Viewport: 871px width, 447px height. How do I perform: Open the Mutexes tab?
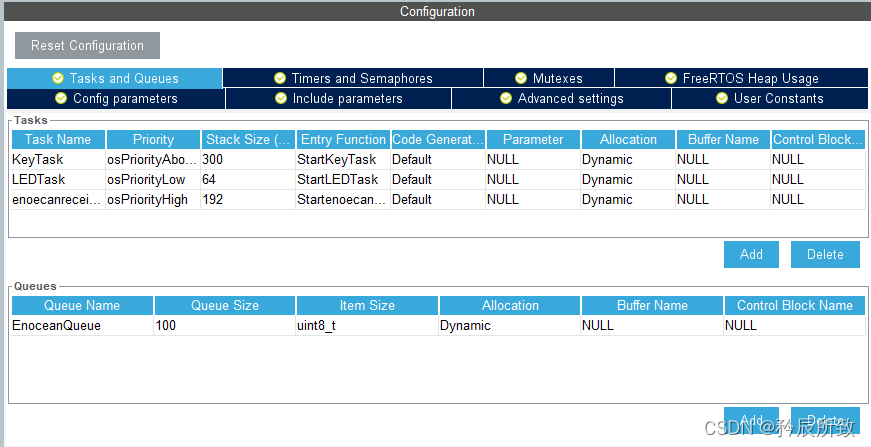pos(549,78)
